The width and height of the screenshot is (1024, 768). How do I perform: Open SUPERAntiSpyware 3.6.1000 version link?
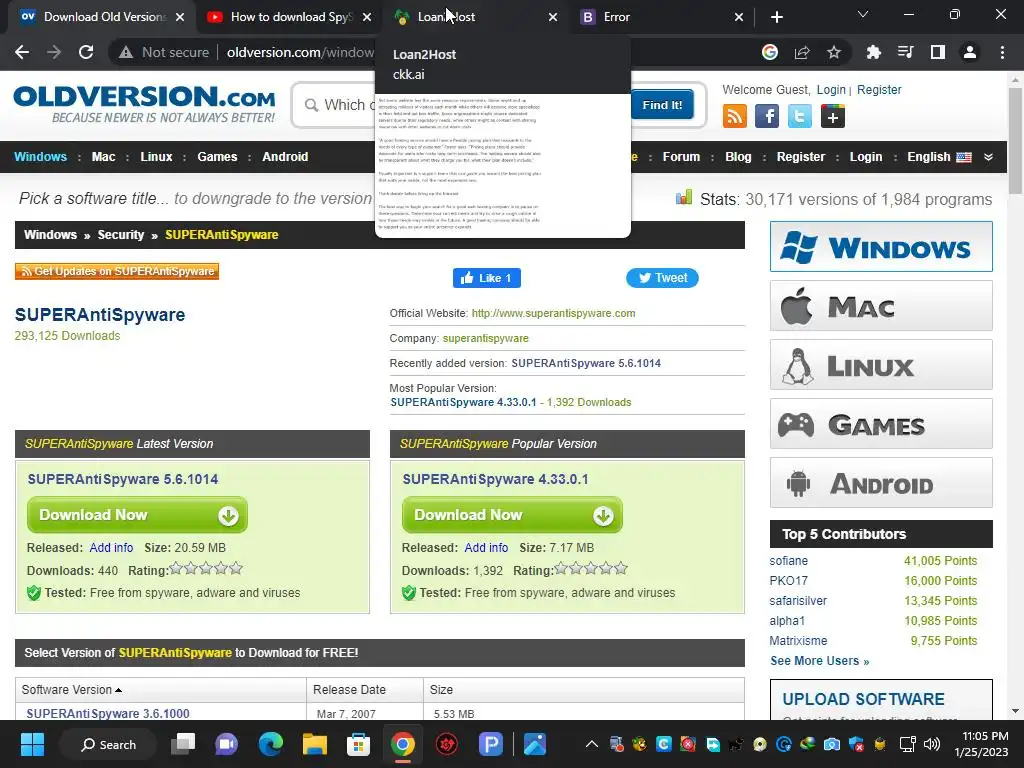tap(108, 714)
